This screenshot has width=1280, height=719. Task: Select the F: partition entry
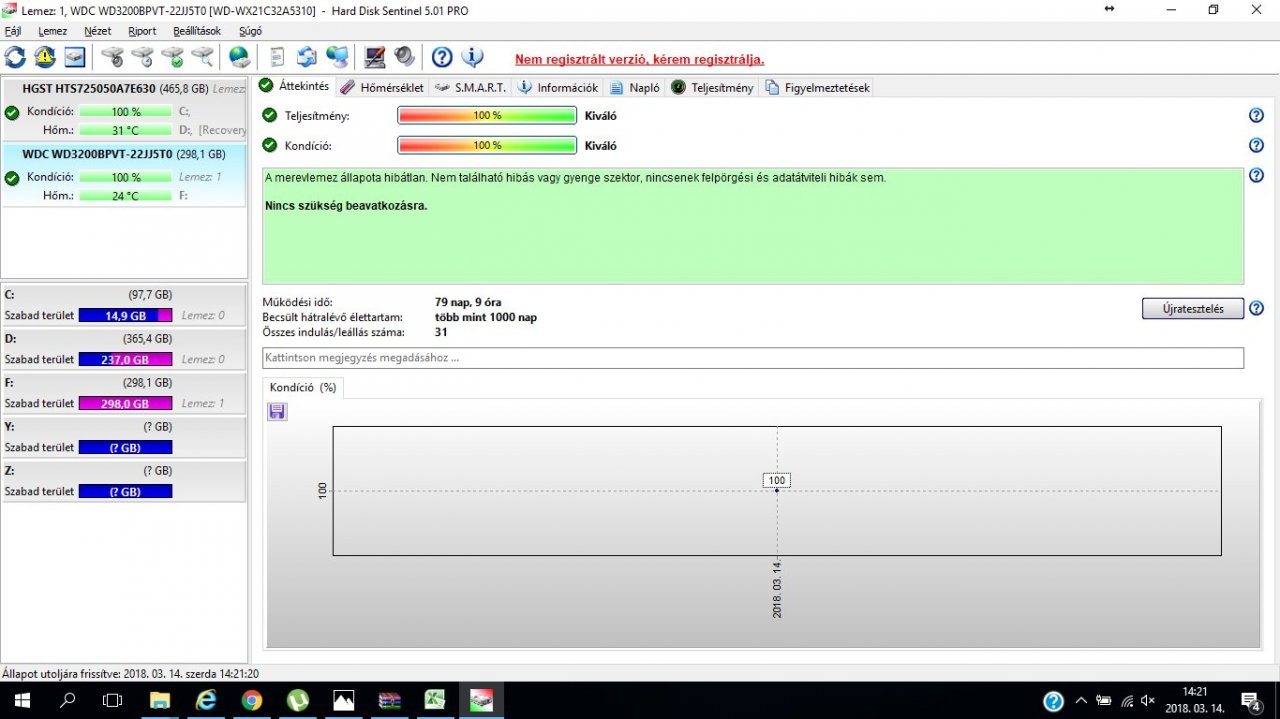pos(124,393)
